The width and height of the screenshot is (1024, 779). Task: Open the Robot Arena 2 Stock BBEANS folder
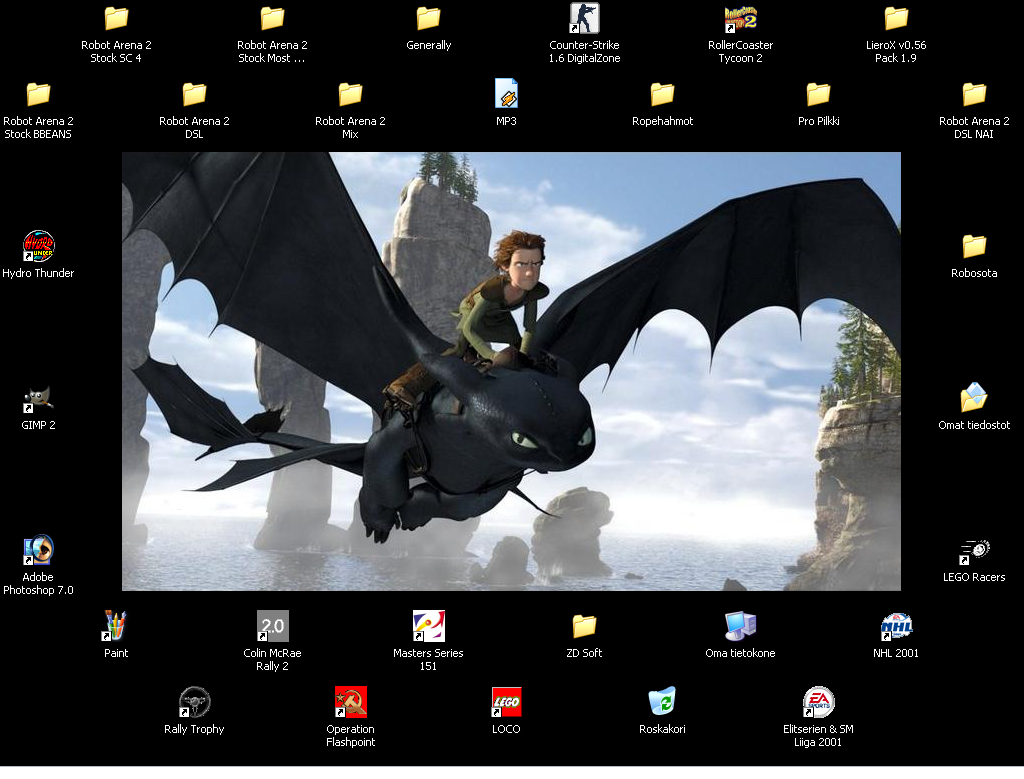(x=38, y=95)
